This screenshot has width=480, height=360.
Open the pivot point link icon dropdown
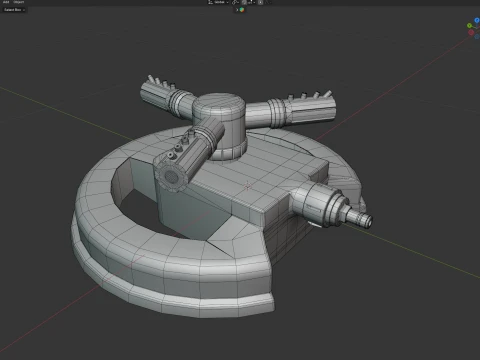tap(235, 2)
